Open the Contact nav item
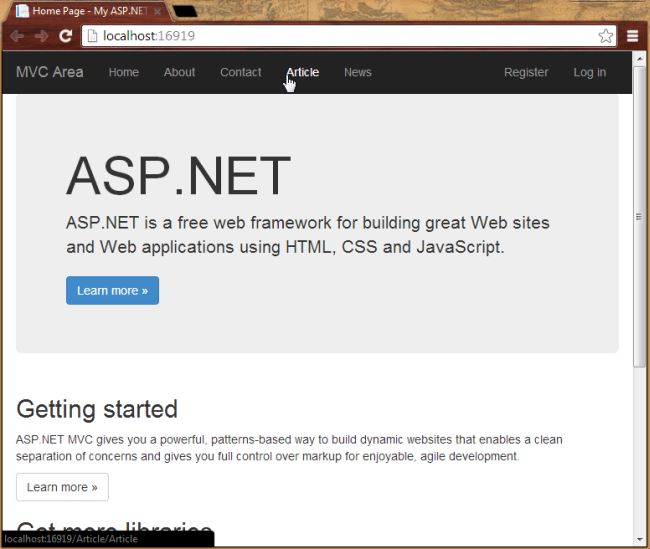The width and height of the screenshot is (650, 549). [x=241, y=72]
